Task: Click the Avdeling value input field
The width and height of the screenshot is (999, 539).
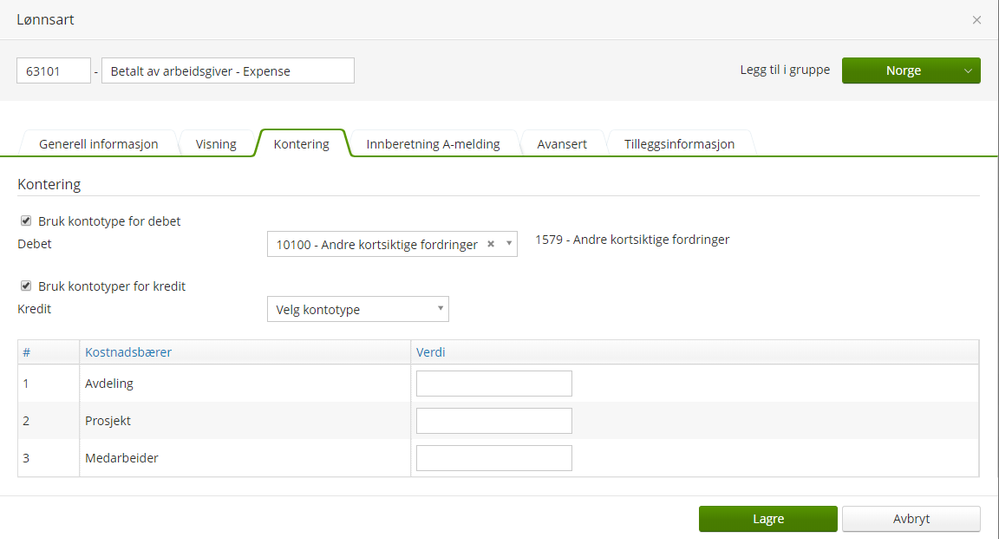Action: coord(493,383)
